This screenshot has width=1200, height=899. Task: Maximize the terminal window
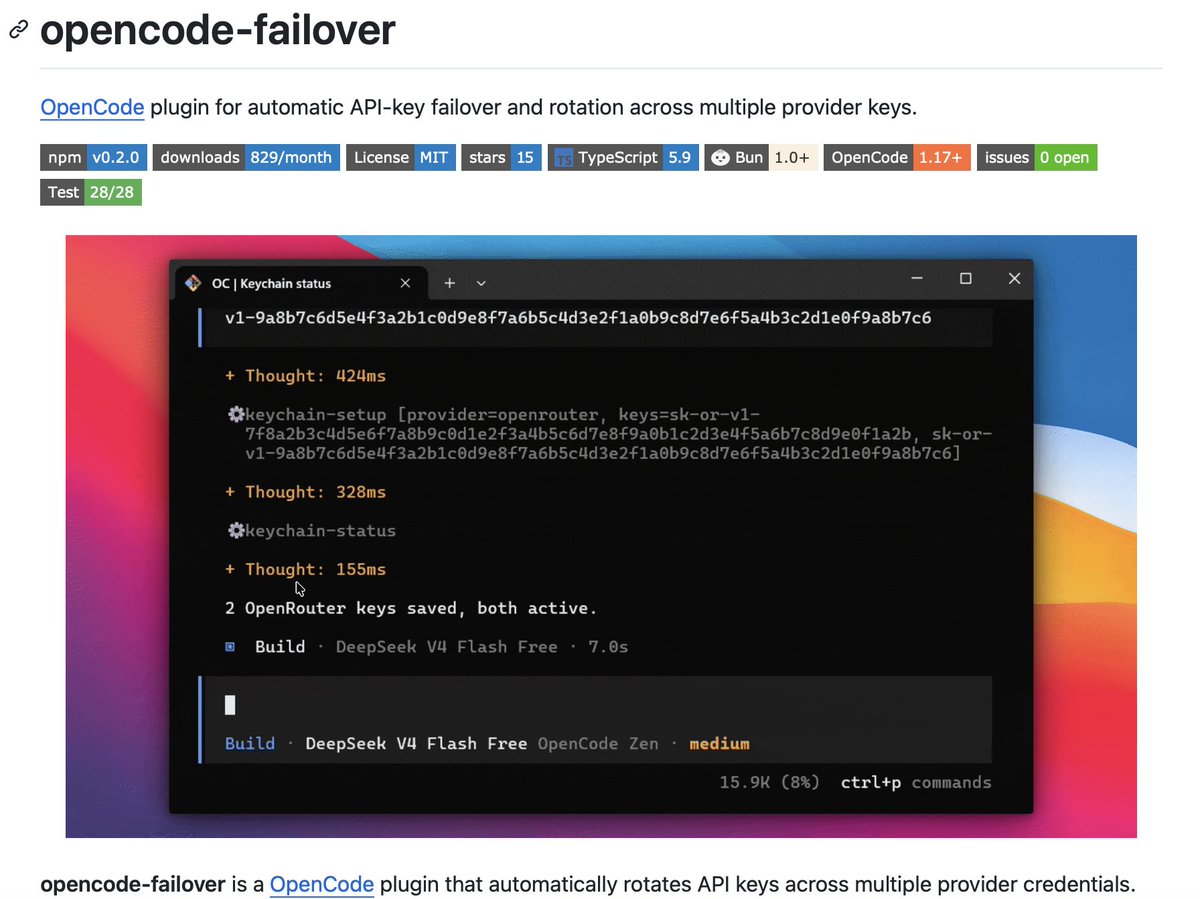pyautogui.click(x=965, y=279)
